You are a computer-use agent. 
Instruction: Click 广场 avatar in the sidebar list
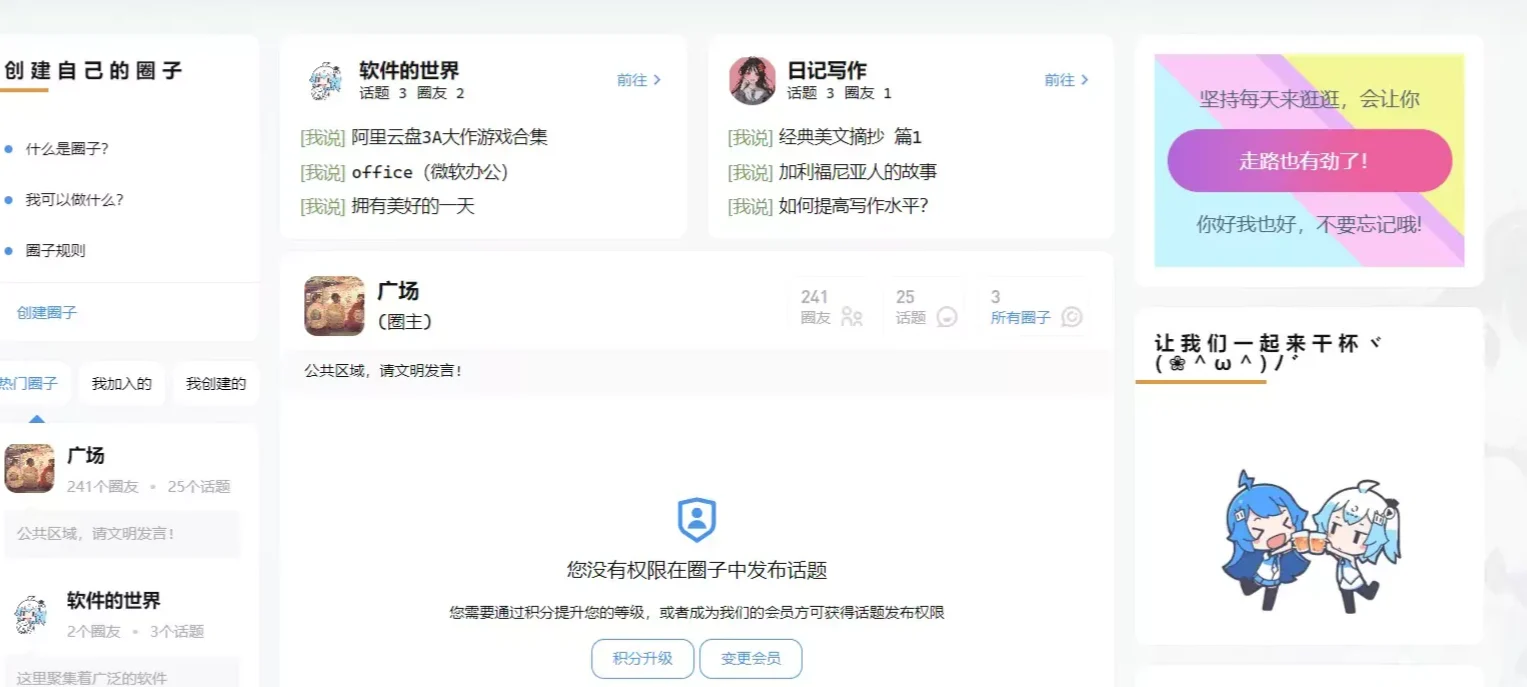[x=30, y=469]
